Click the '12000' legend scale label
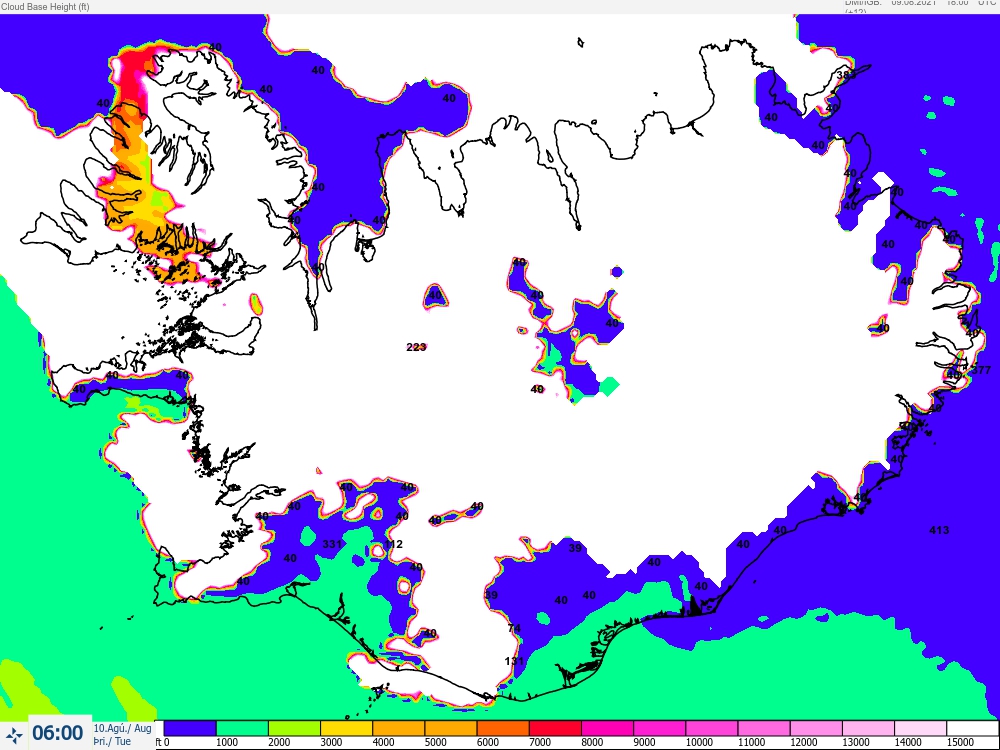The width and height of the screenshot is (1000, 750). tap(804, 743)
